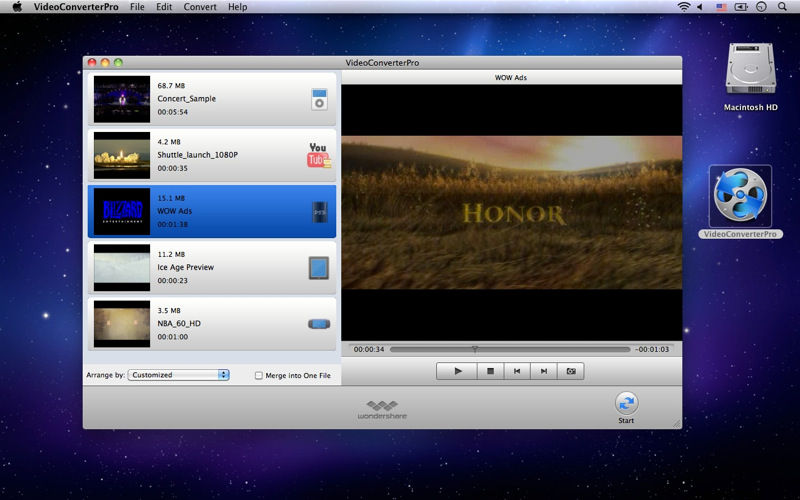Click the iPod output icon for Concert_Sample
The width and height of the screenshot is (800, 500).
[x=319, y=99]
